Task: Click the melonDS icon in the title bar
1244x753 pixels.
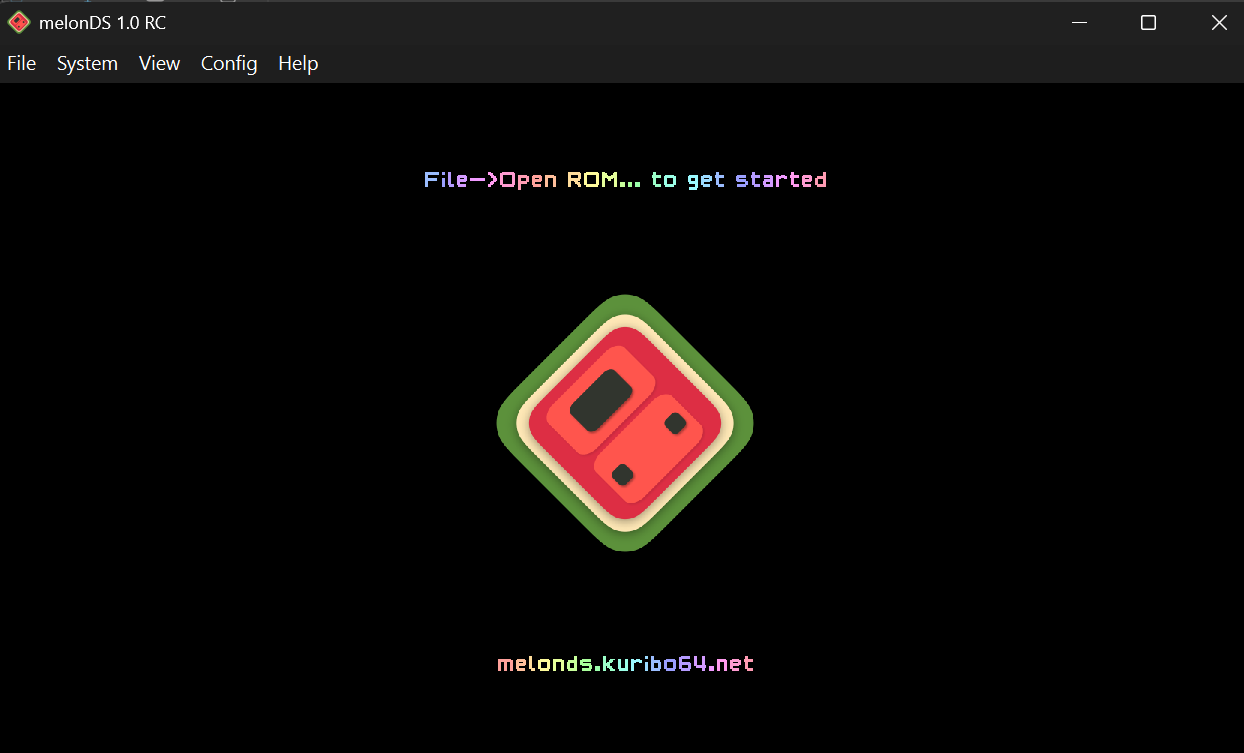Action: [x=19, y=23]
